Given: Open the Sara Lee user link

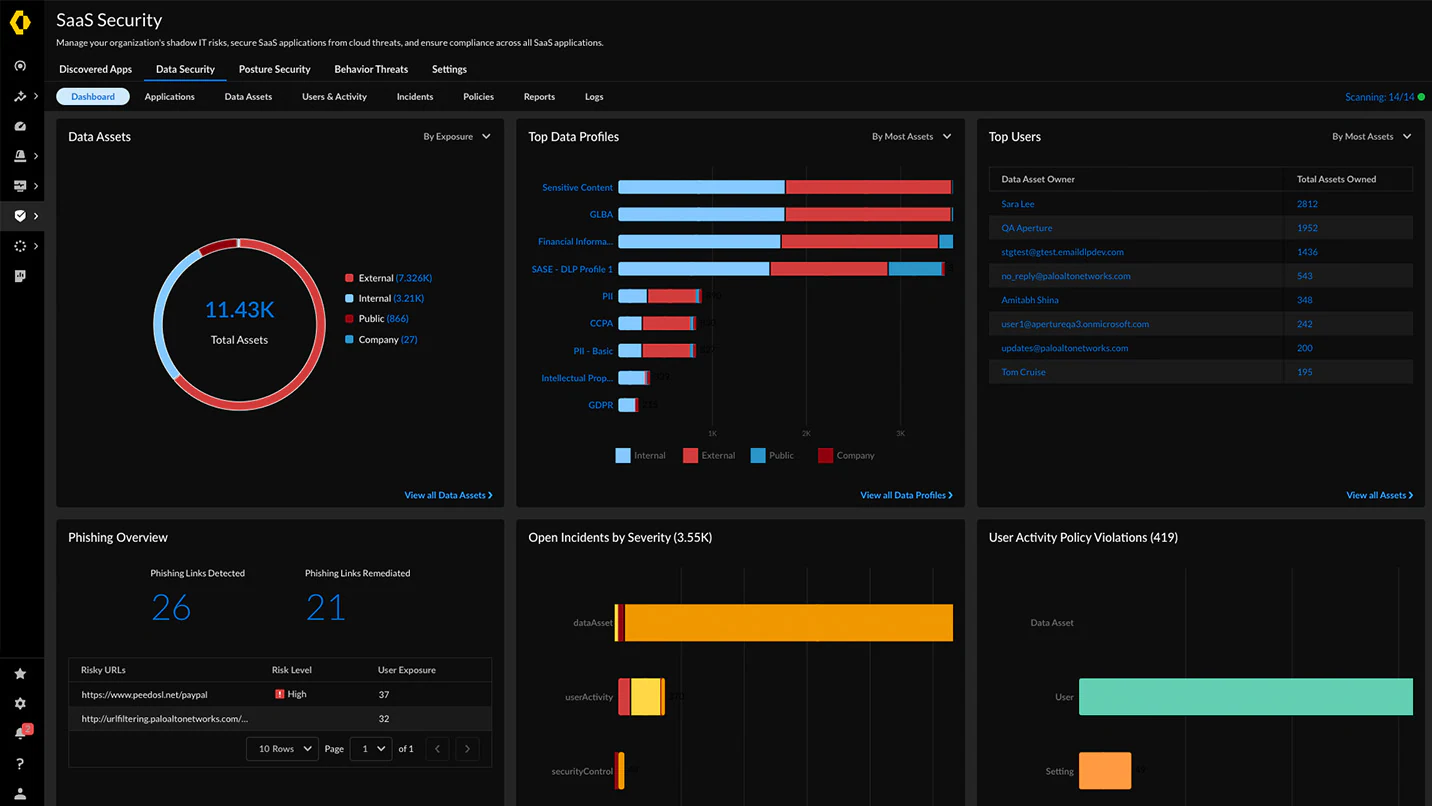Looking at the screenshot, I should 1017,203.
